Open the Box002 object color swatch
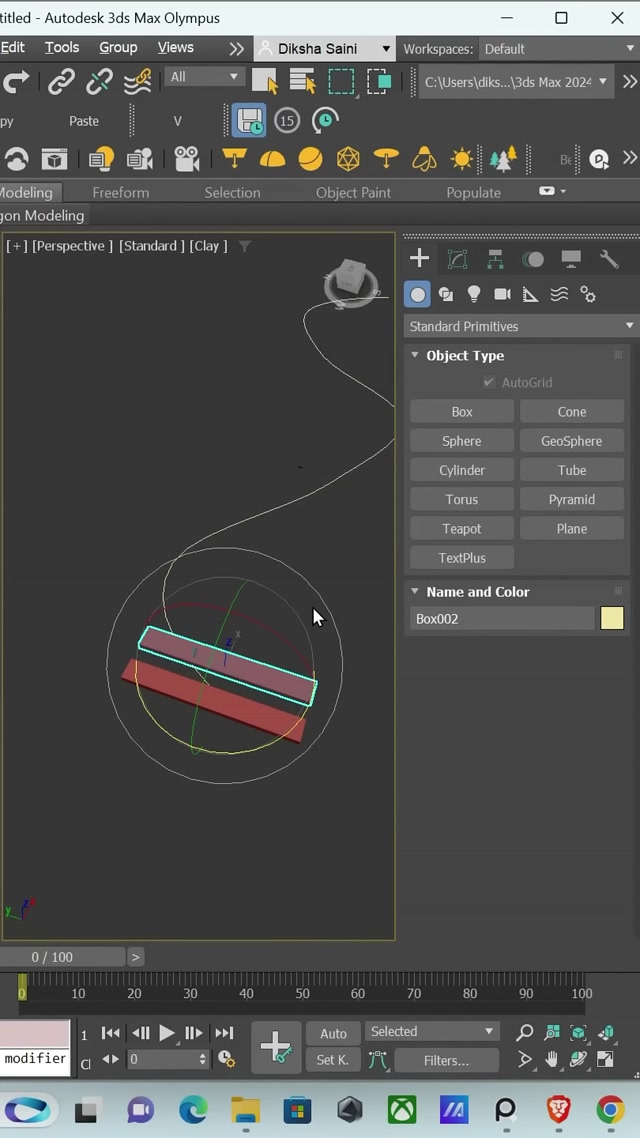This screenshot has height=1138, width=640. tap(612, 619)
